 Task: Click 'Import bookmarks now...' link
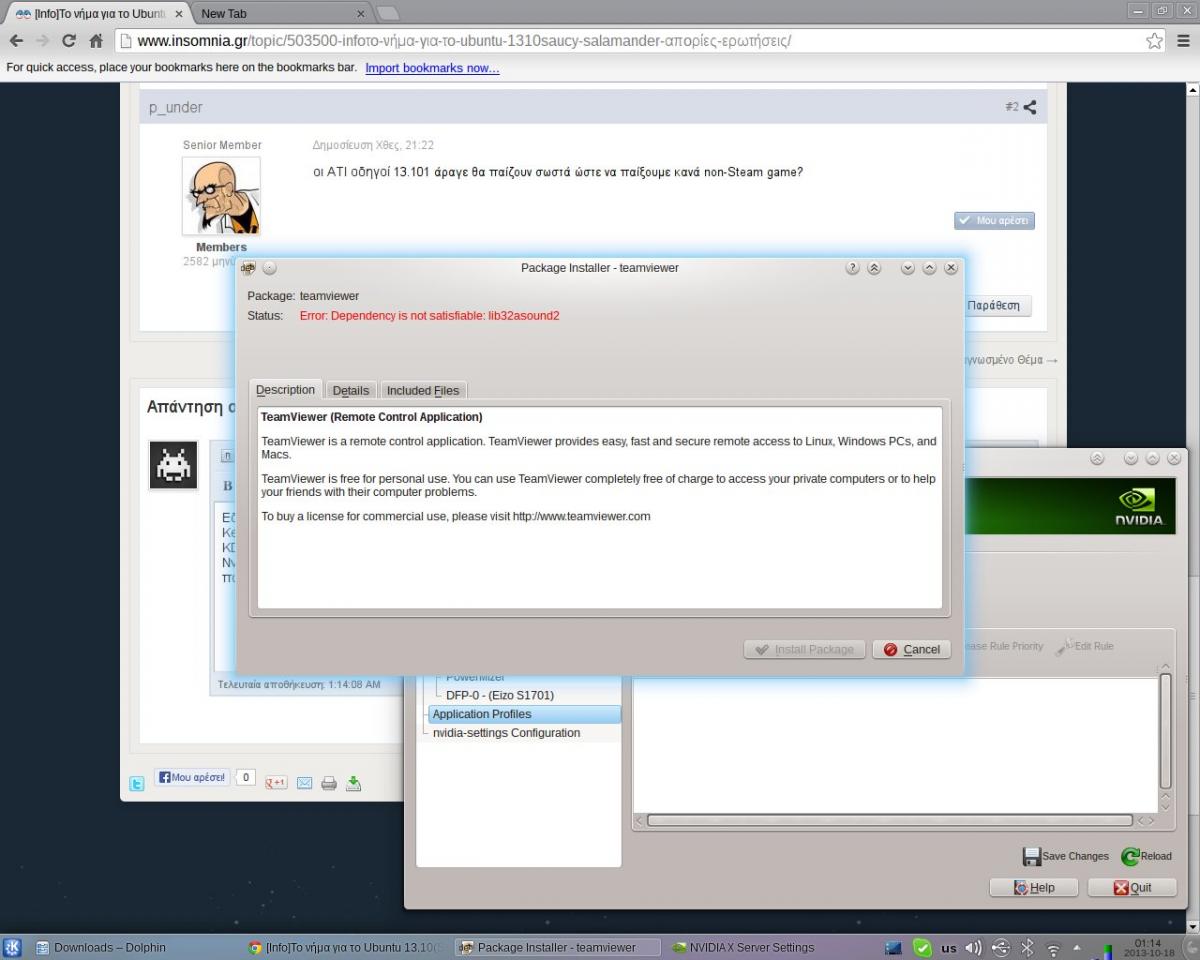[x=432, y=68]
